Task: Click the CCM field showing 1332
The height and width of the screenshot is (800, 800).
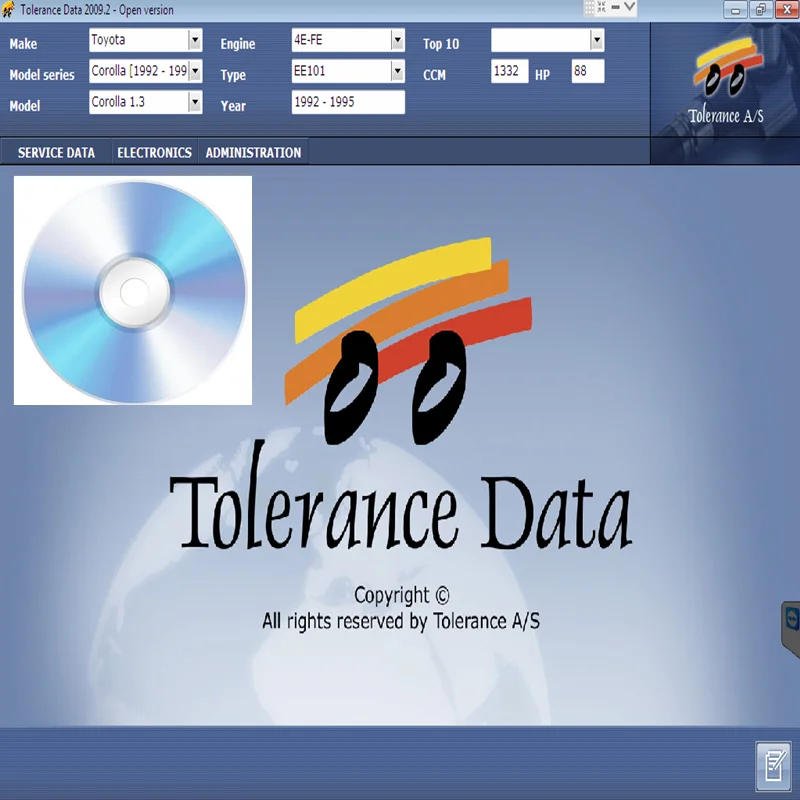Action: click(x=509, y=71)
